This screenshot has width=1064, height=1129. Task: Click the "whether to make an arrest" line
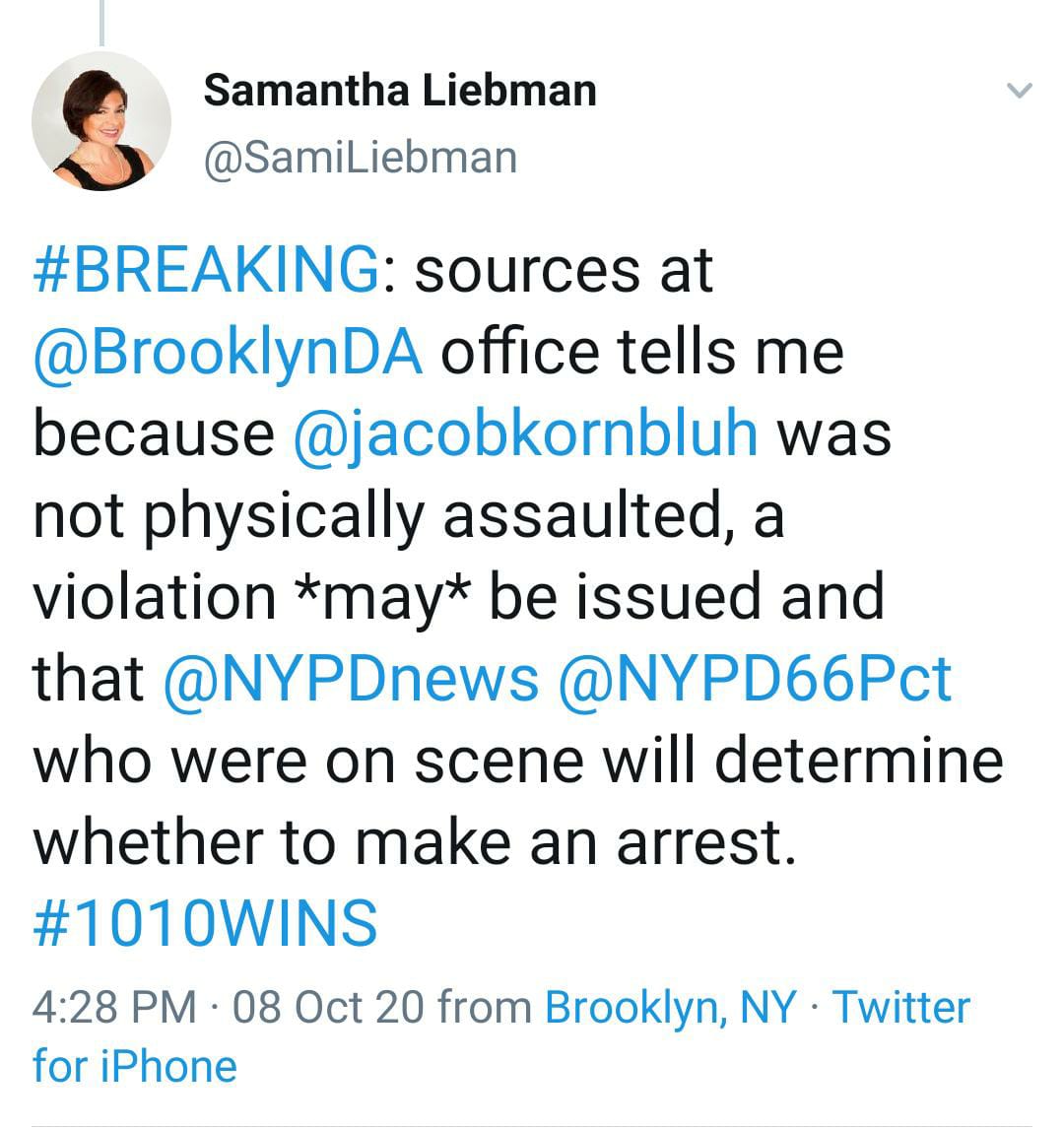414,841
